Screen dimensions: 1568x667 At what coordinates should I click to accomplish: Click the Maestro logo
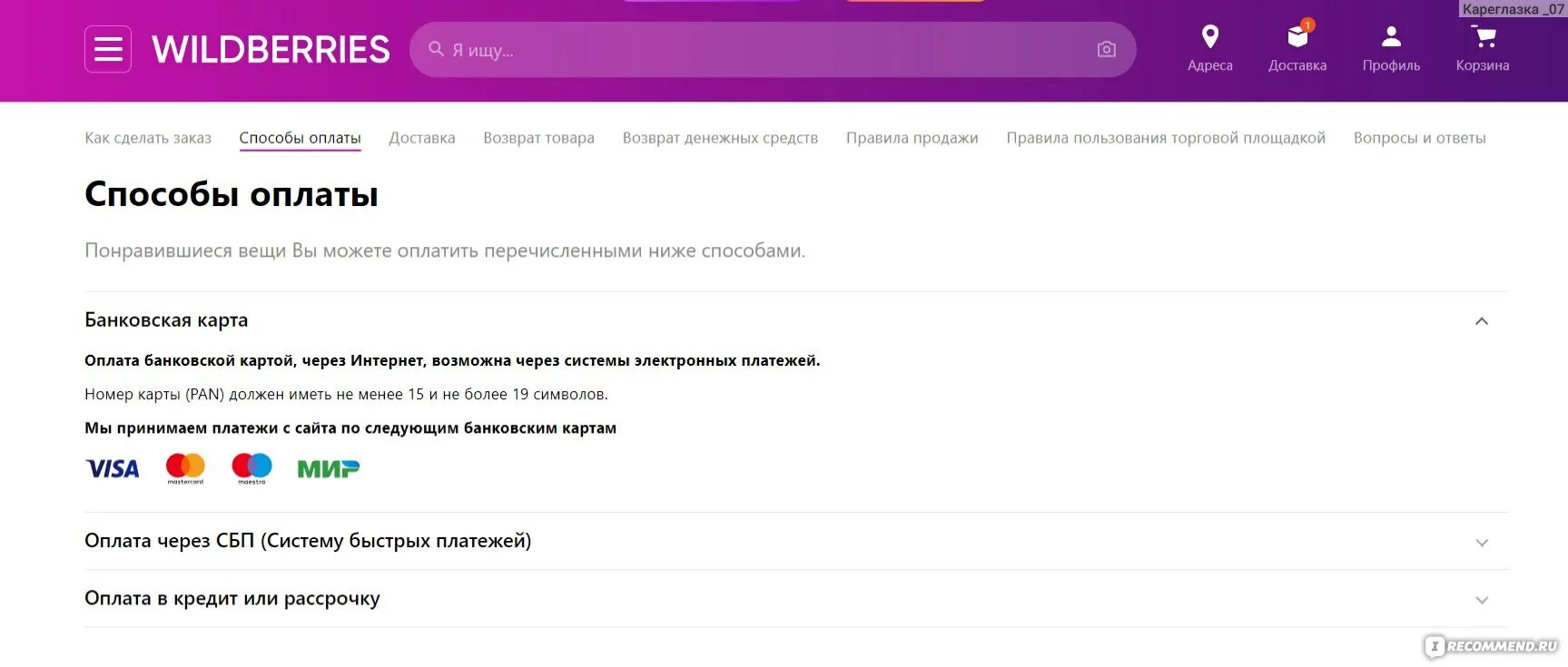(251, 468)
